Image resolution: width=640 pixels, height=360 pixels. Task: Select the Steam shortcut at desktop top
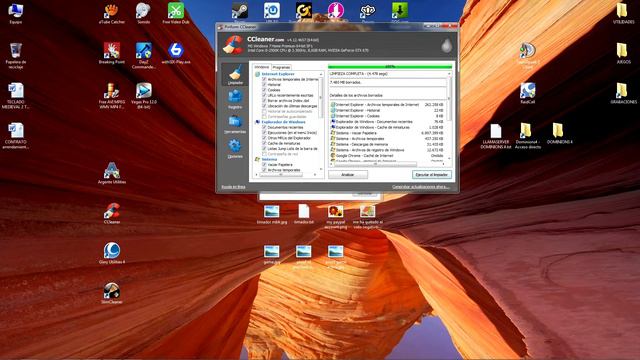[x=240, y=11]
